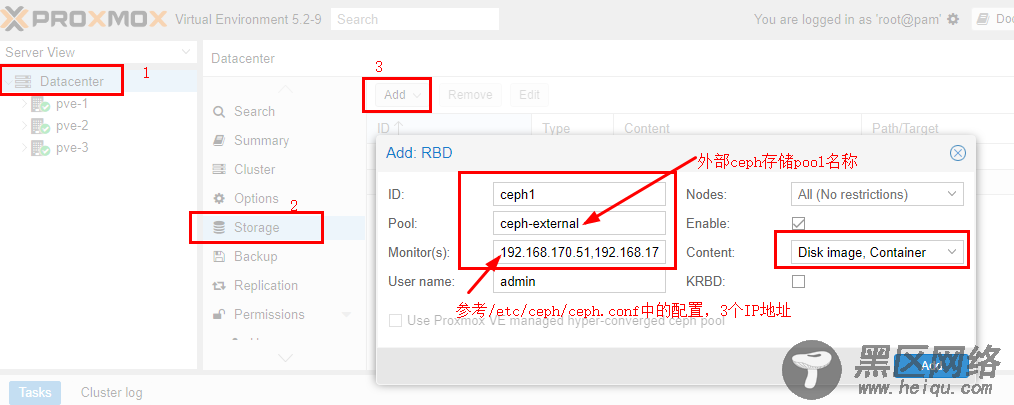Screen dimensions: 1014x405
Task: Click the Remove button
Action: 470,95
